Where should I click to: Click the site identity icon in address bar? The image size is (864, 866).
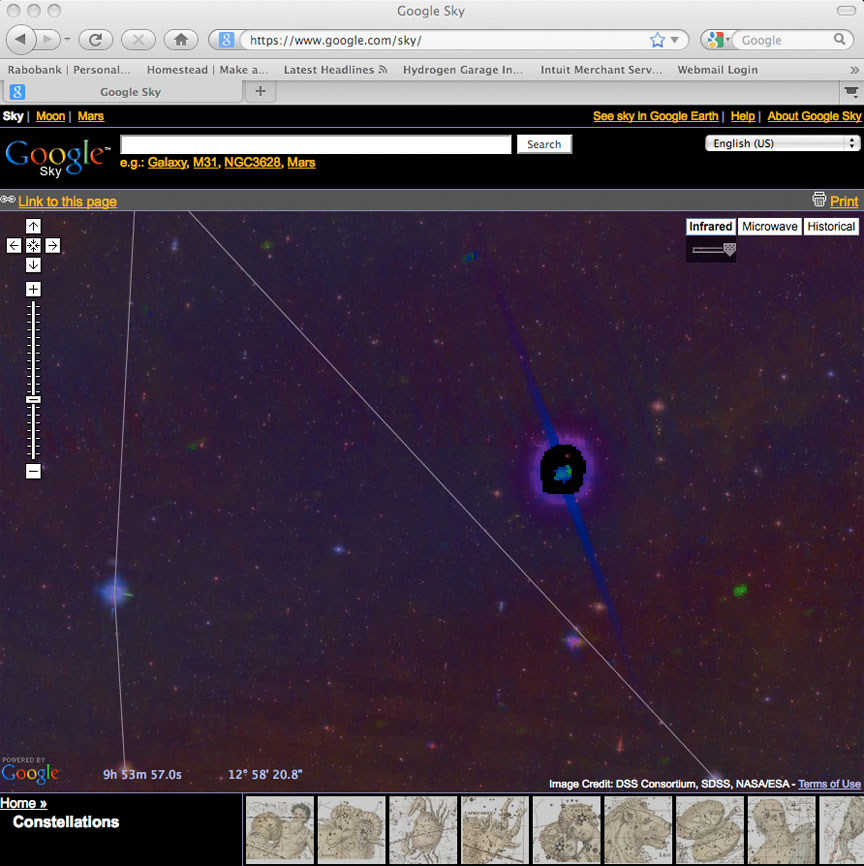point(226,40)
